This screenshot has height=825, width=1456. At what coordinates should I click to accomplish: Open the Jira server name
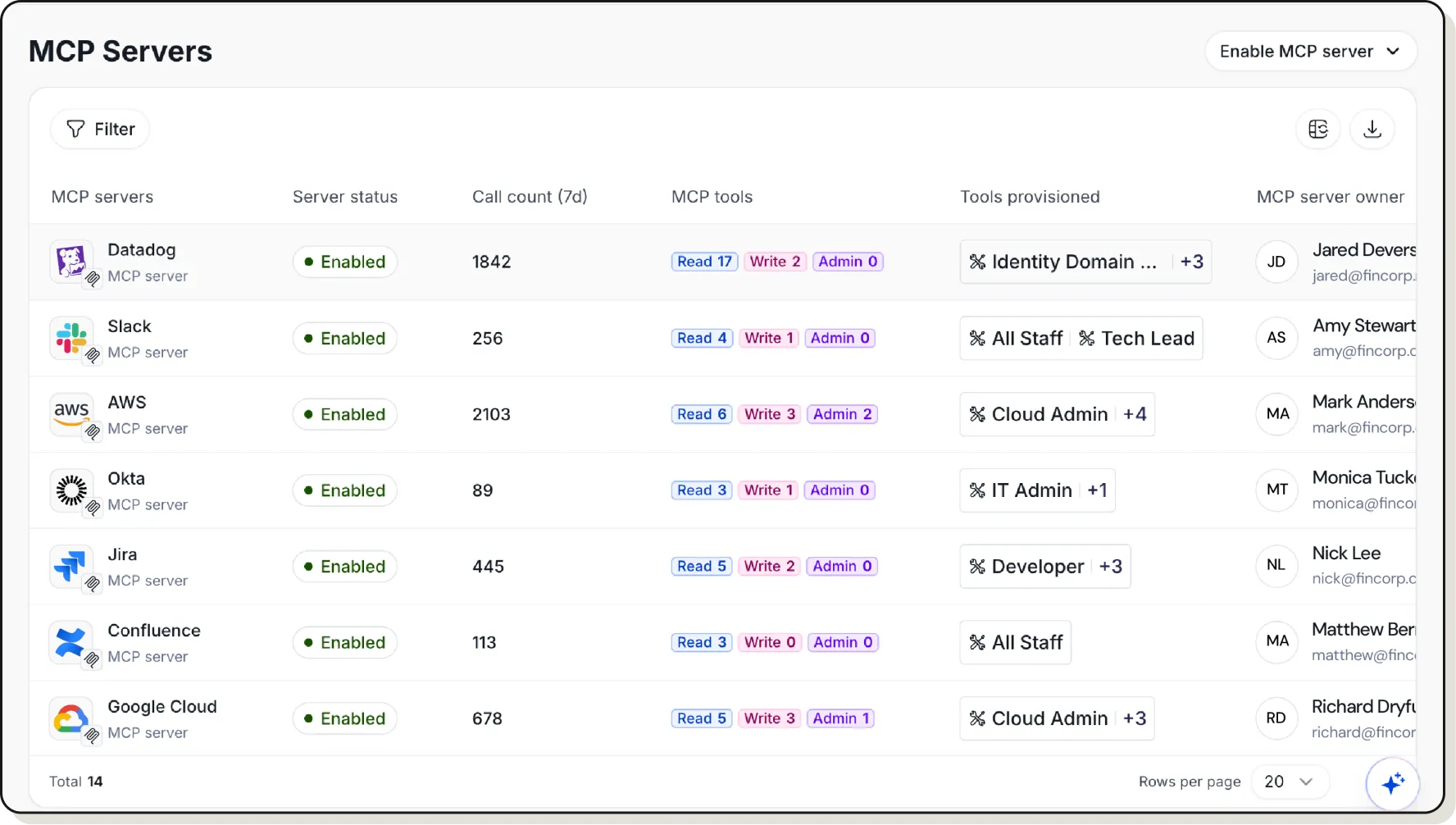pyautogui.click(x=122, y=554)
